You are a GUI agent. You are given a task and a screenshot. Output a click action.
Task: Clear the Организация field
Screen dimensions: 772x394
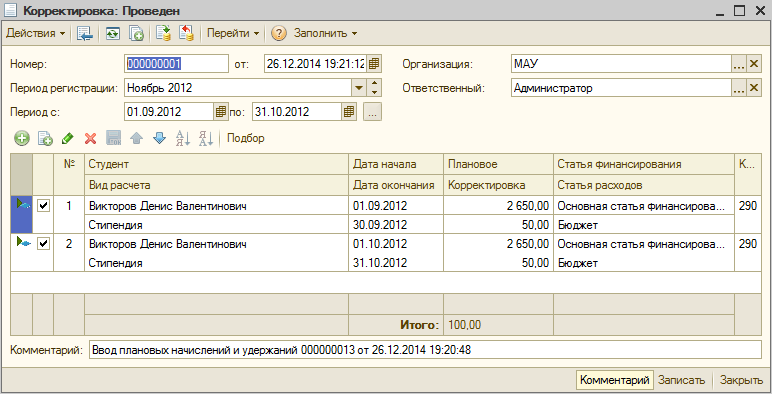coord(754,64)
